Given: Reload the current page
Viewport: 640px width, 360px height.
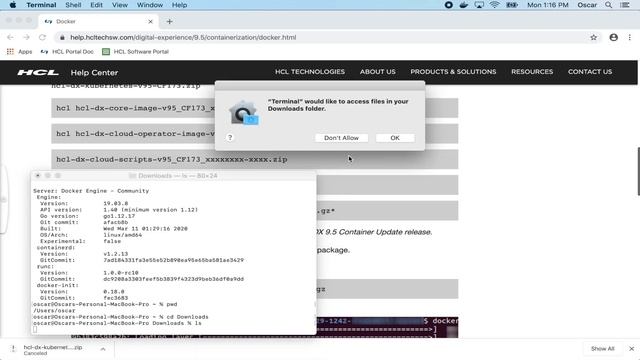Looking at the screenshot, I should 42,37.
